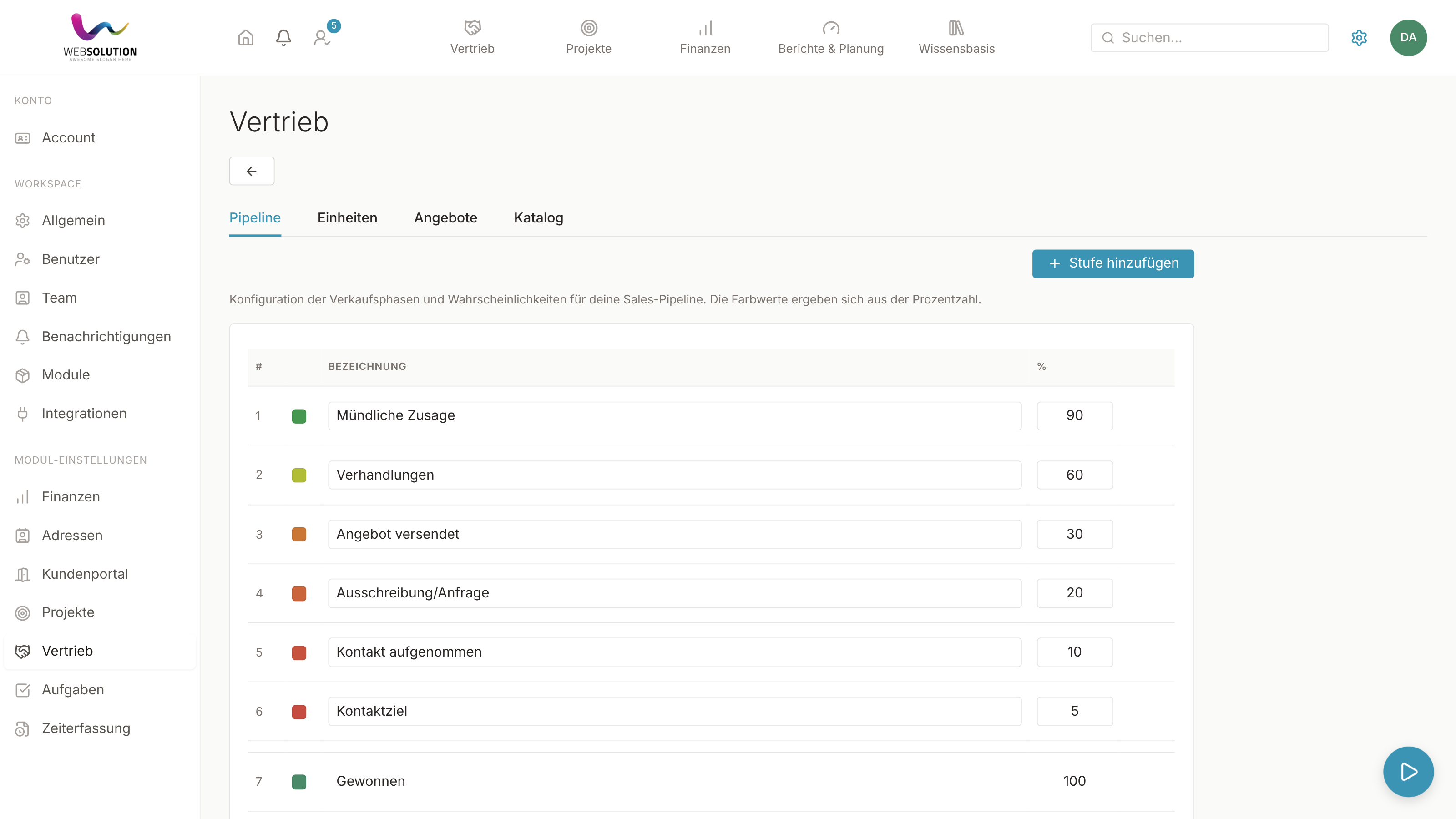Click the Adressen contact icon in sidebar
This screenshot has width=1456, height=819.
coord(23,535)
